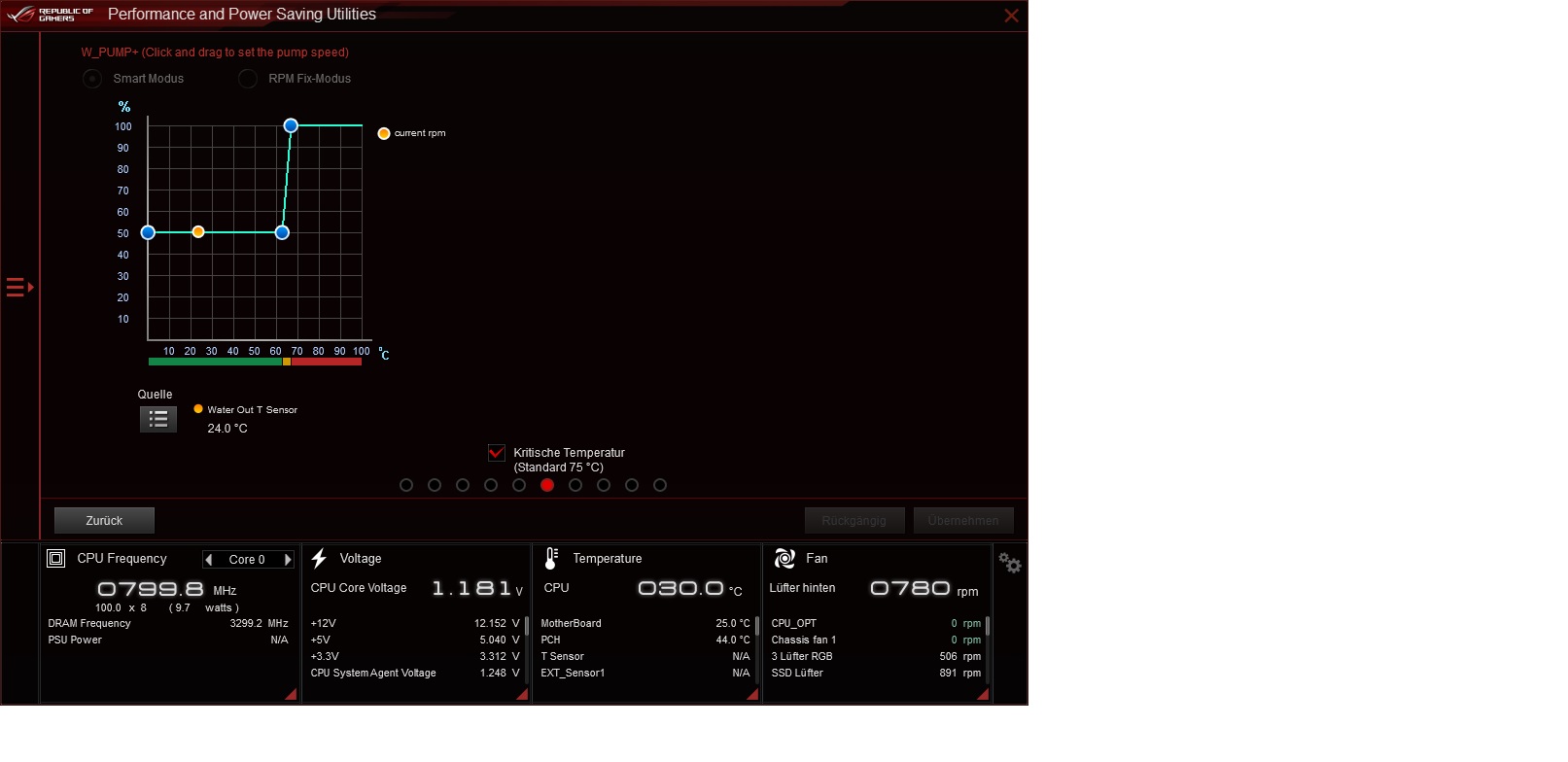1568x762 pixels.
Task: Select previous CPU core arrow
Action: (x=209, y=560)
